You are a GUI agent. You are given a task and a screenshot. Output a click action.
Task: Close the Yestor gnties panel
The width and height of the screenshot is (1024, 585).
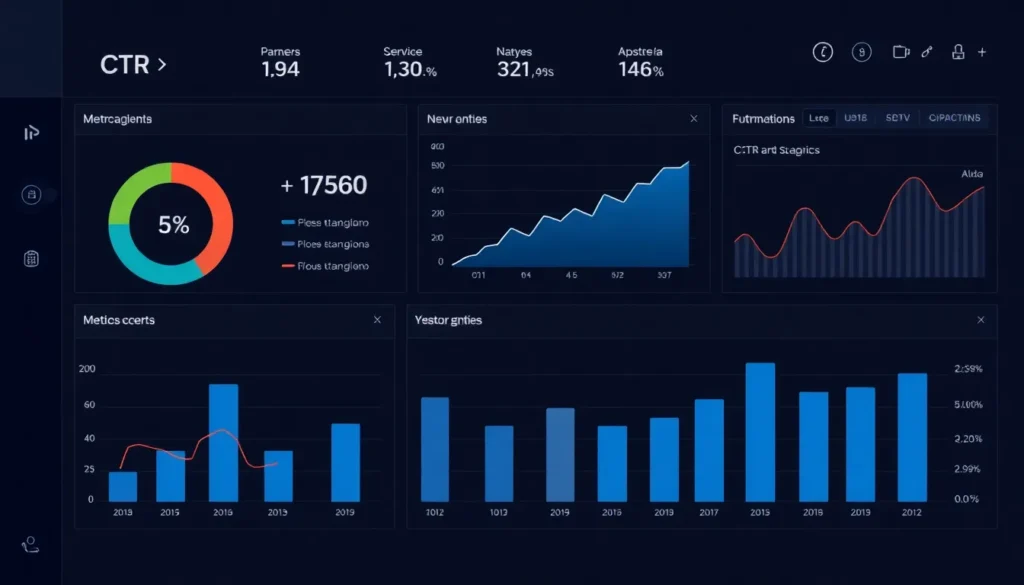click(x=981, y=320)
